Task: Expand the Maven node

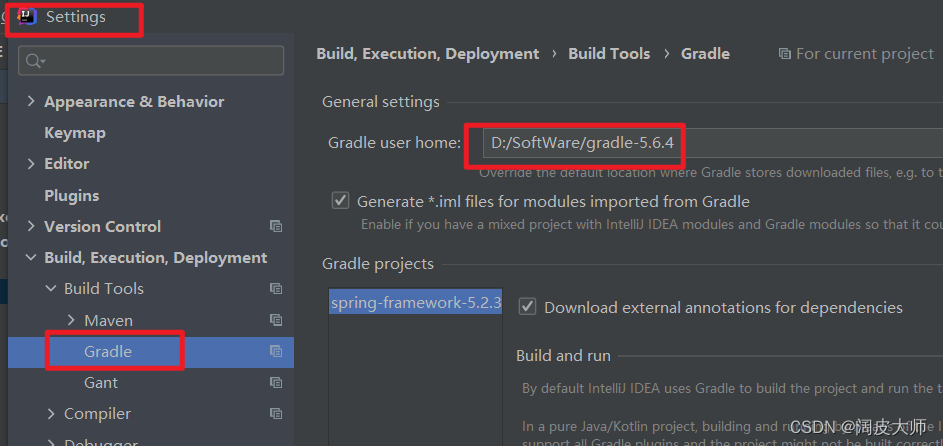Action: coord(72,320)
